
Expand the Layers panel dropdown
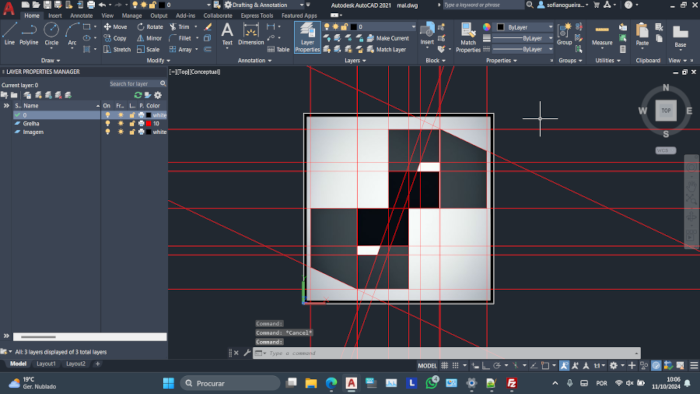click(355, 60)
